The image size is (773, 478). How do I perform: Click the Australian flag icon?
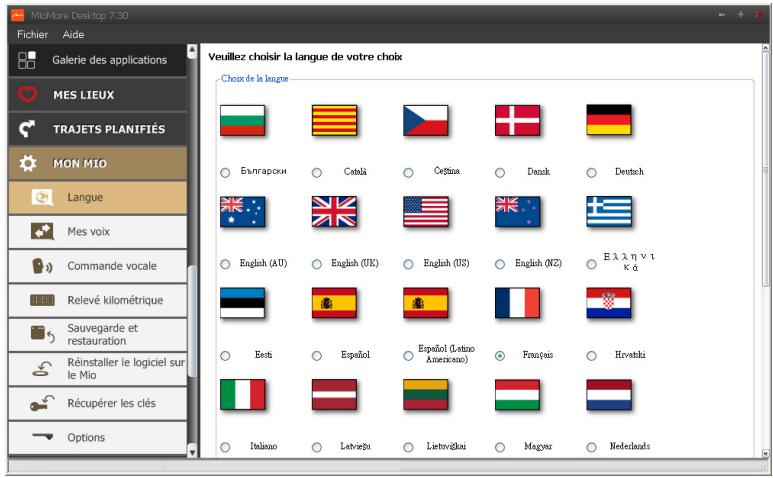click(x=243, y=212)
